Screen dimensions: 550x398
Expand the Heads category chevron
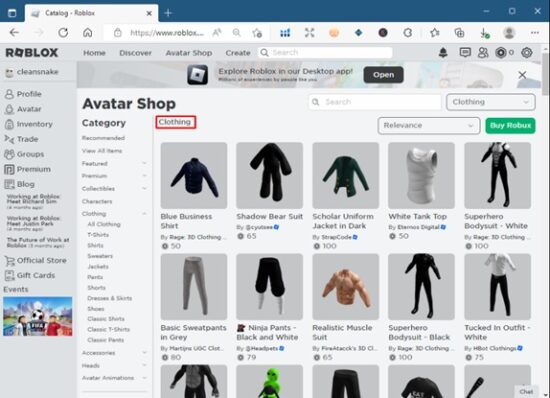pos(145,365)
